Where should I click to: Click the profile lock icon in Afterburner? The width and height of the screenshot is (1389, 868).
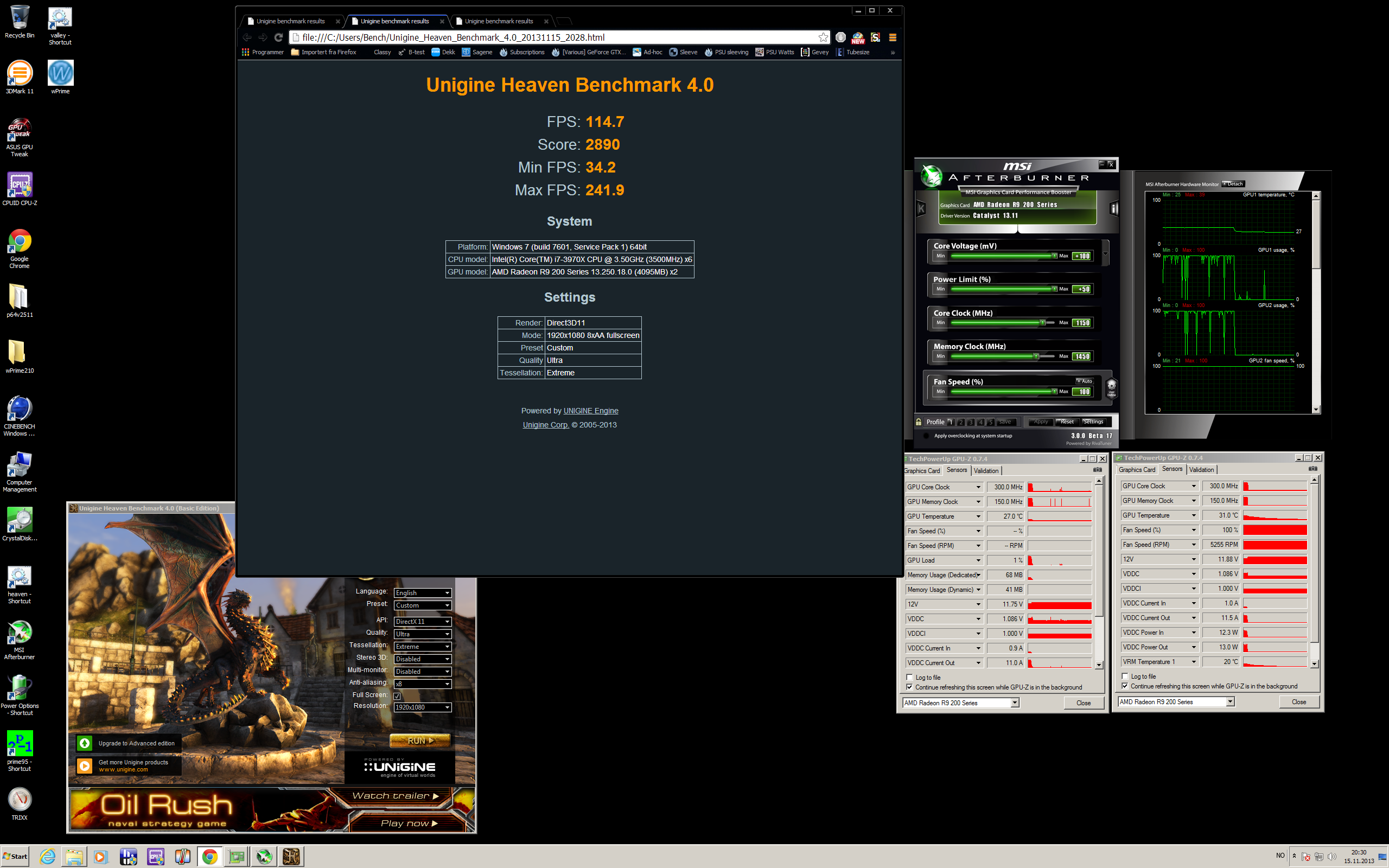[x=919, y=422]
